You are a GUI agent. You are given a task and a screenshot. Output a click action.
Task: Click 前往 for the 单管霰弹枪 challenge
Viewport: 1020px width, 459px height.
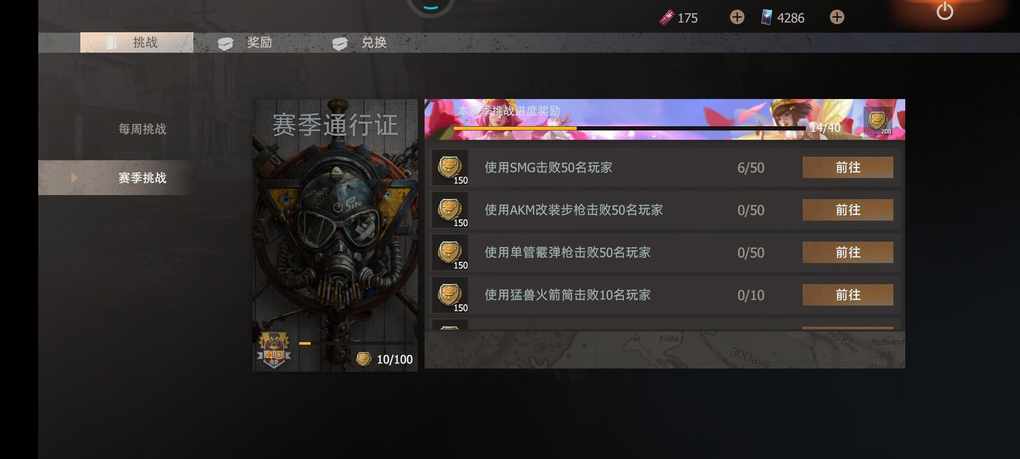tap(848, 252)
